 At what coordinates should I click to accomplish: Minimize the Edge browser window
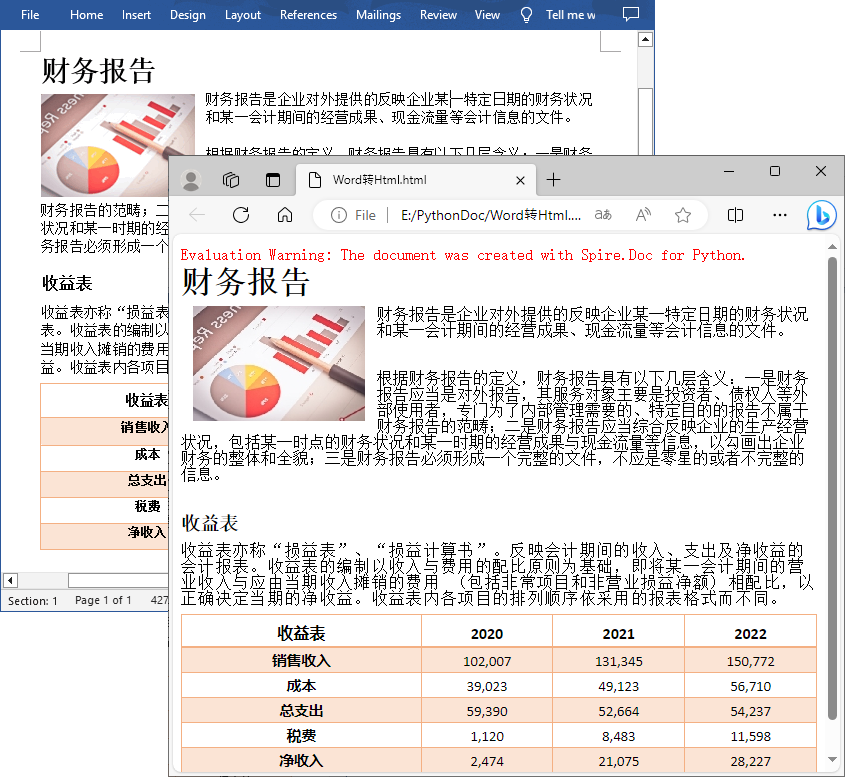(729, 172)
